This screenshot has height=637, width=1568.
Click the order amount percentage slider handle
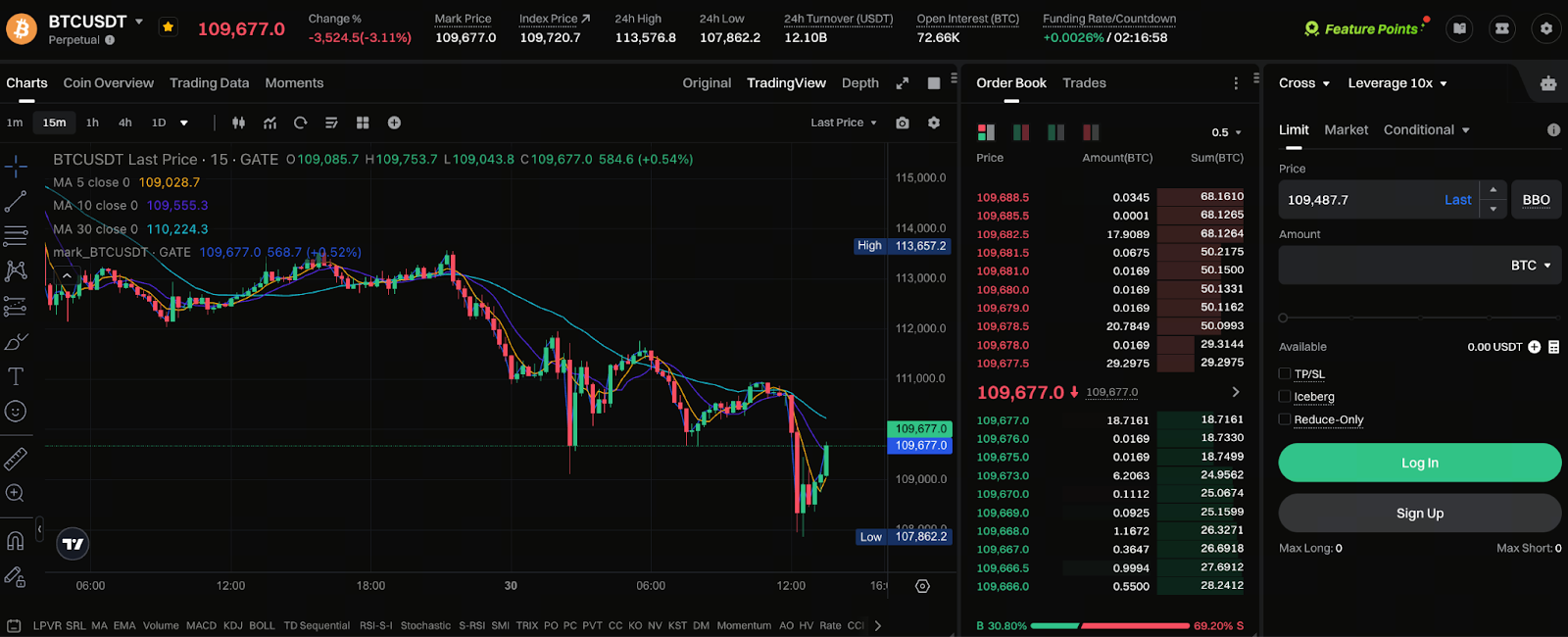tap(1283, 318)
